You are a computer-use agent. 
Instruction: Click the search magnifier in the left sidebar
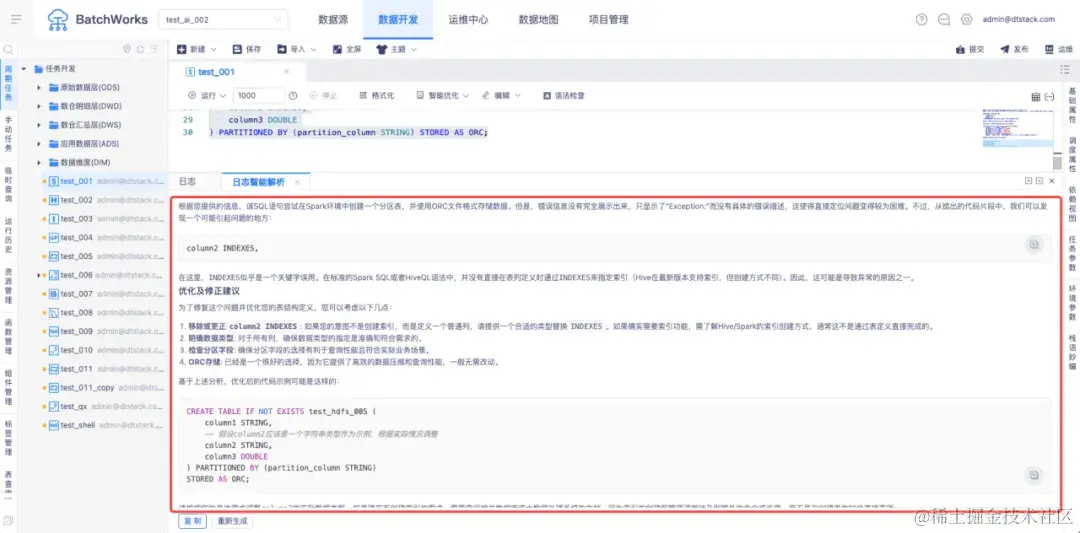click(8, 50)
